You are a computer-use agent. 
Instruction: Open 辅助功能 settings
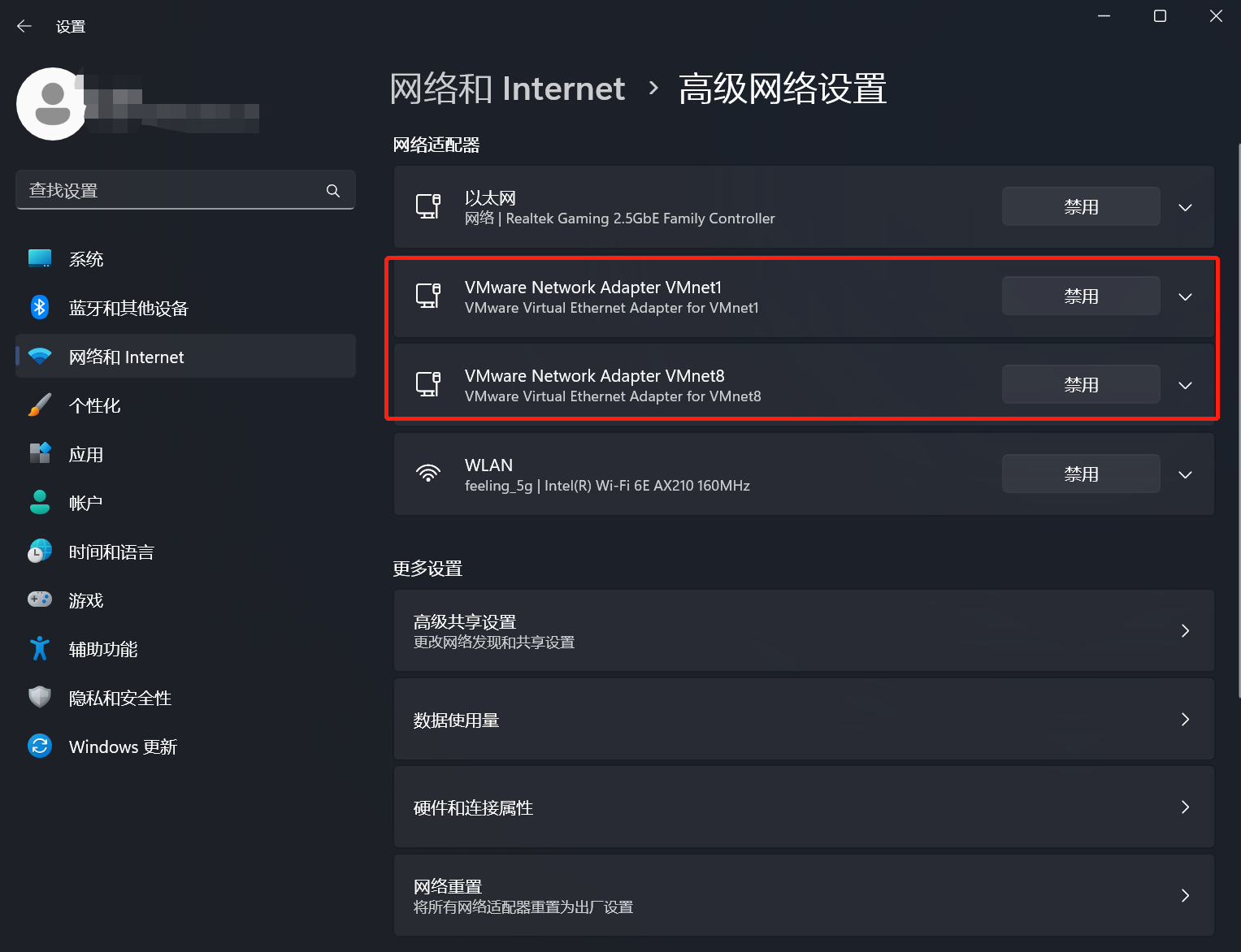tap(186, 649)
